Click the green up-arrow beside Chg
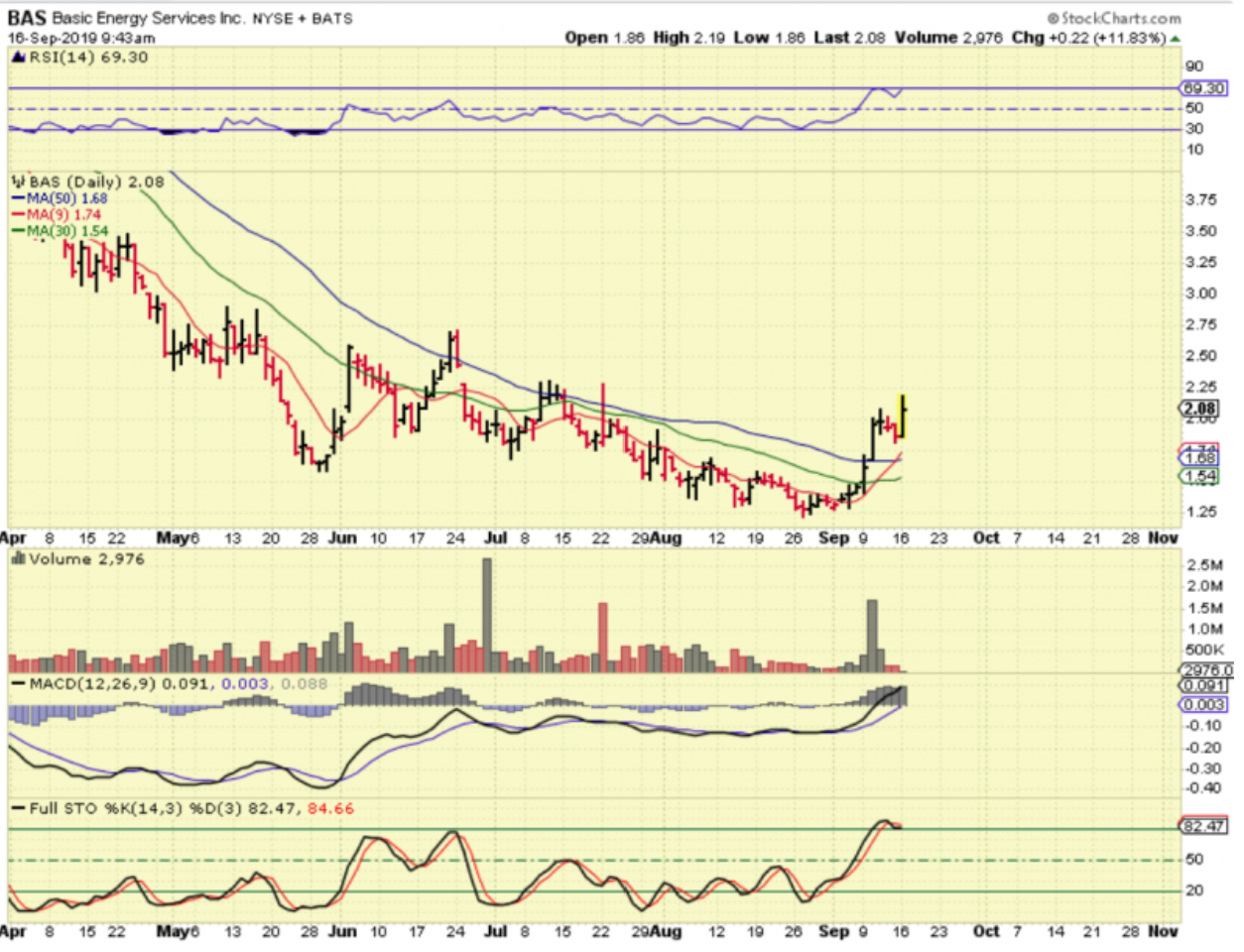This screenshot has height=952, width=1244. 1176,39
